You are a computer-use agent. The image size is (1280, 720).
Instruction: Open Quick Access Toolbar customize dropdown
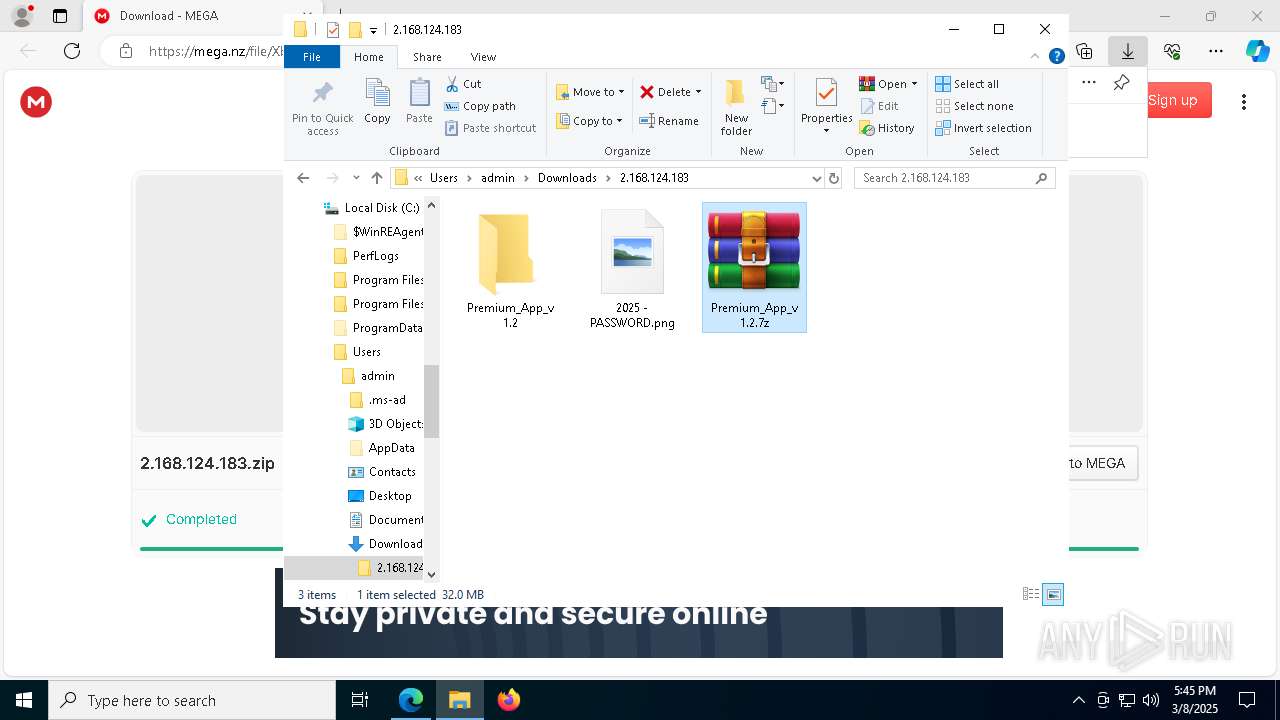point(373,30)
